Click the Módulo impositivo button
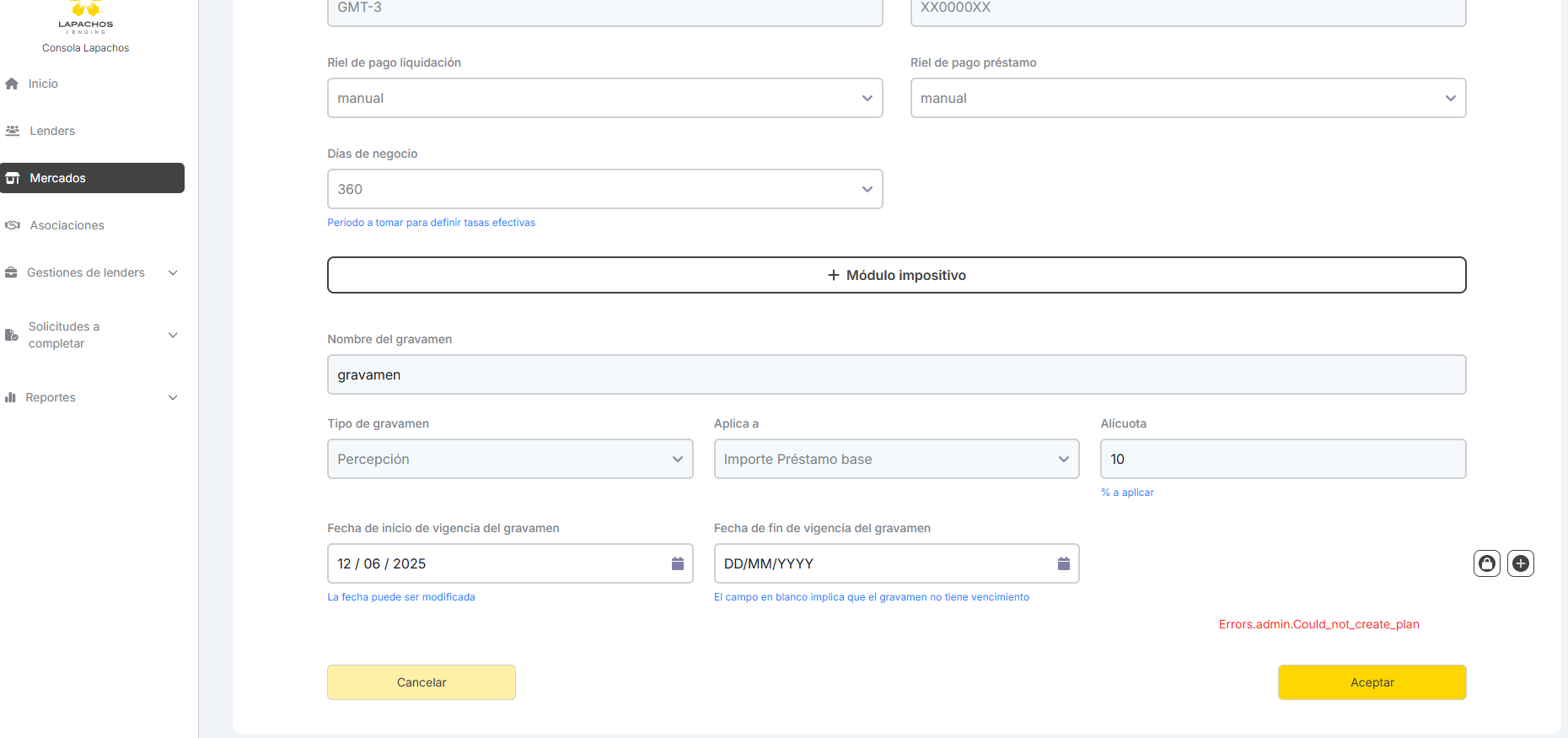 (896, 275)
